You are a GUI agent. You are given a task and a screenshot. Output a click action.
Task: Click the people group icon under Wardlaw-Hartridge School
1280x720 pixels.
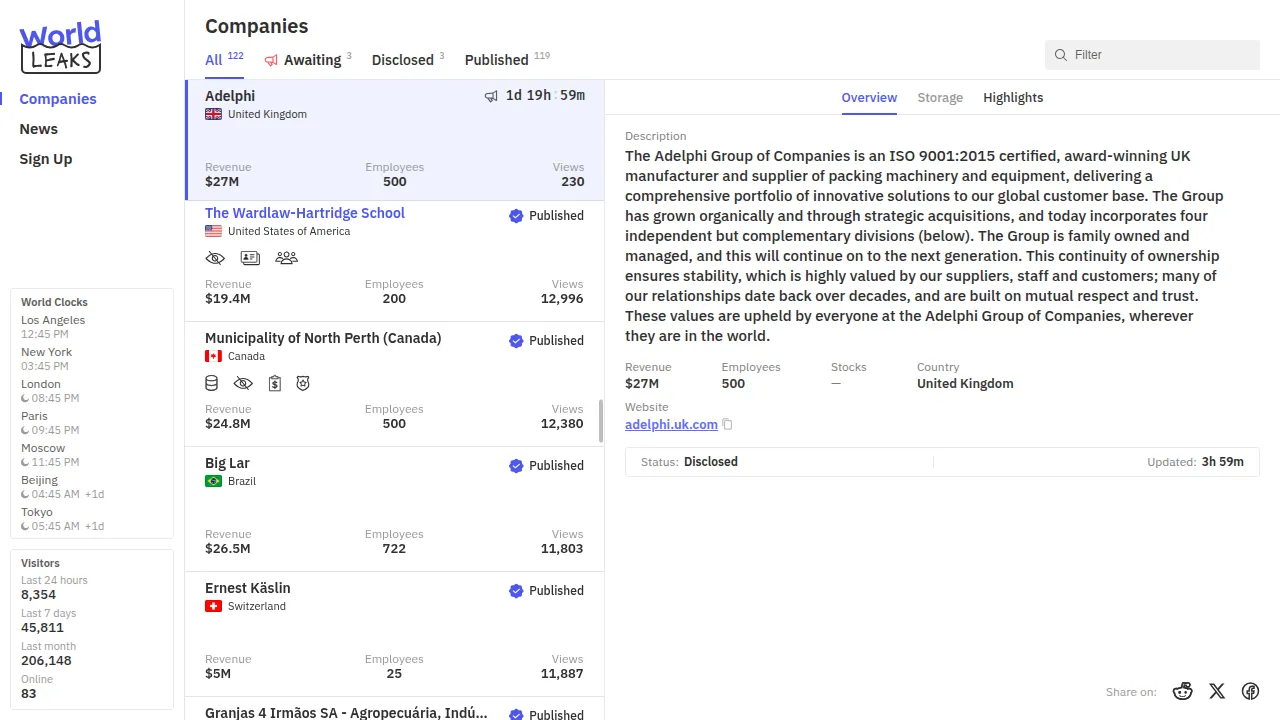pos(286,258)
